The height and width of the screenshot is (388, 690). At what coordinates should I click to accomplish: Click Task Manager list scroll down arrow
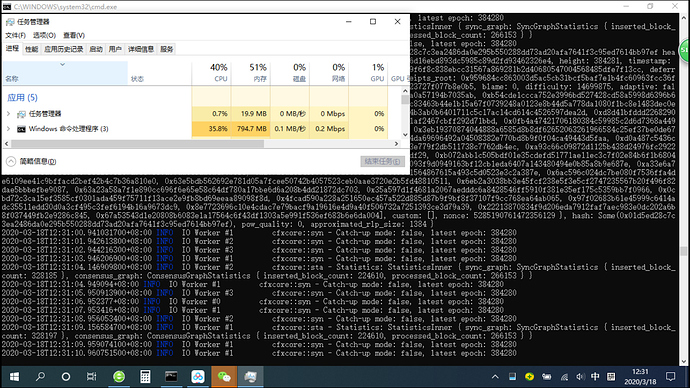point(405,135)
